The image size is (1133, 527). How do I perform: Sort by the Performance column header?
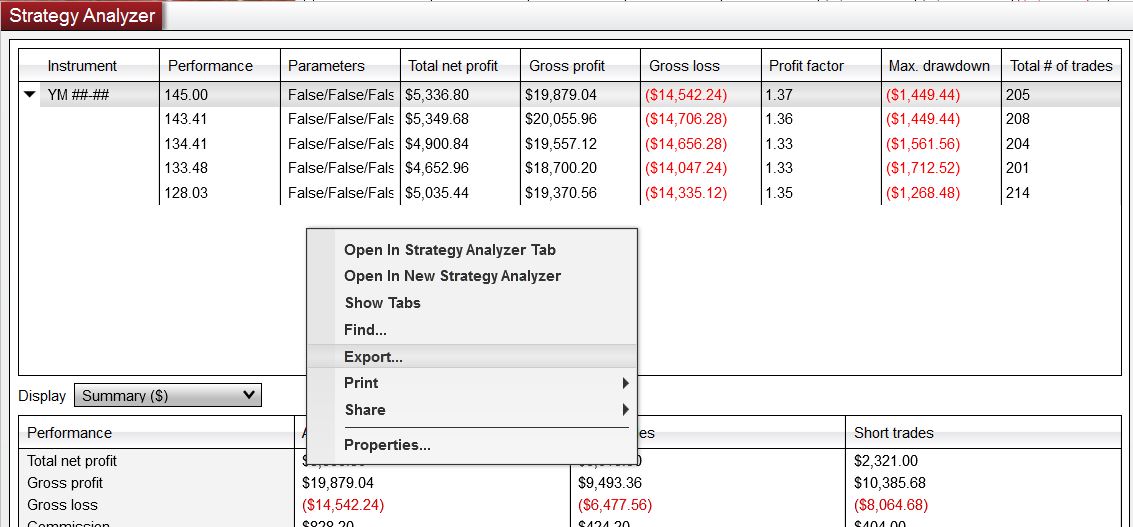[210, 66]
